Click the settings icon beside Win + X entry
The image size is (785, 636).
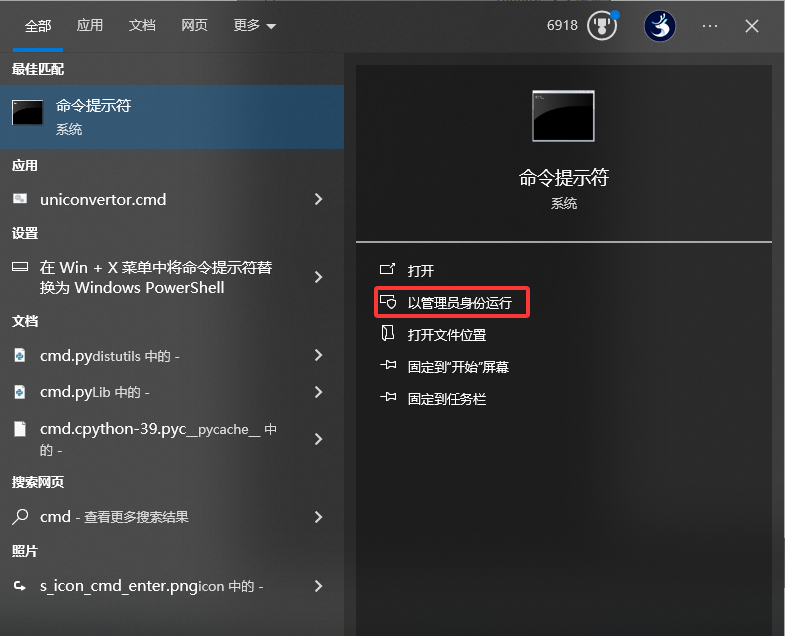20,267
